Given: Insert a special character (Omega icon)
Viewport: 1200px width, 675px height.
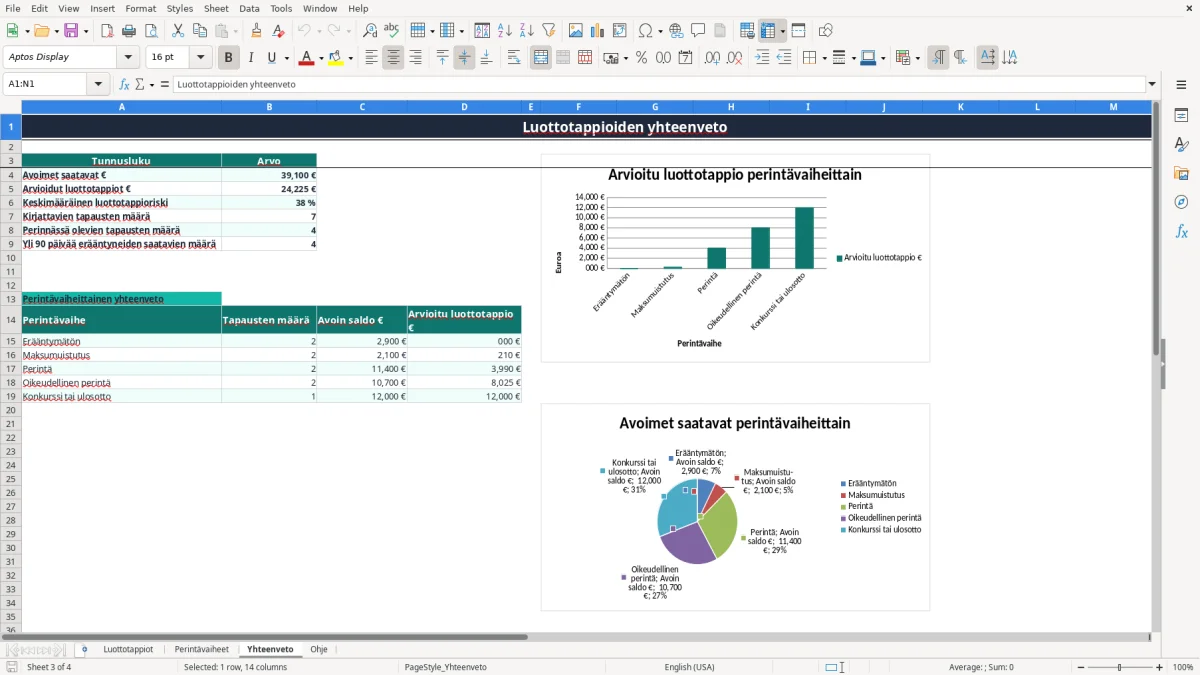Looking at the screenshot, I should tap(645, 31).
